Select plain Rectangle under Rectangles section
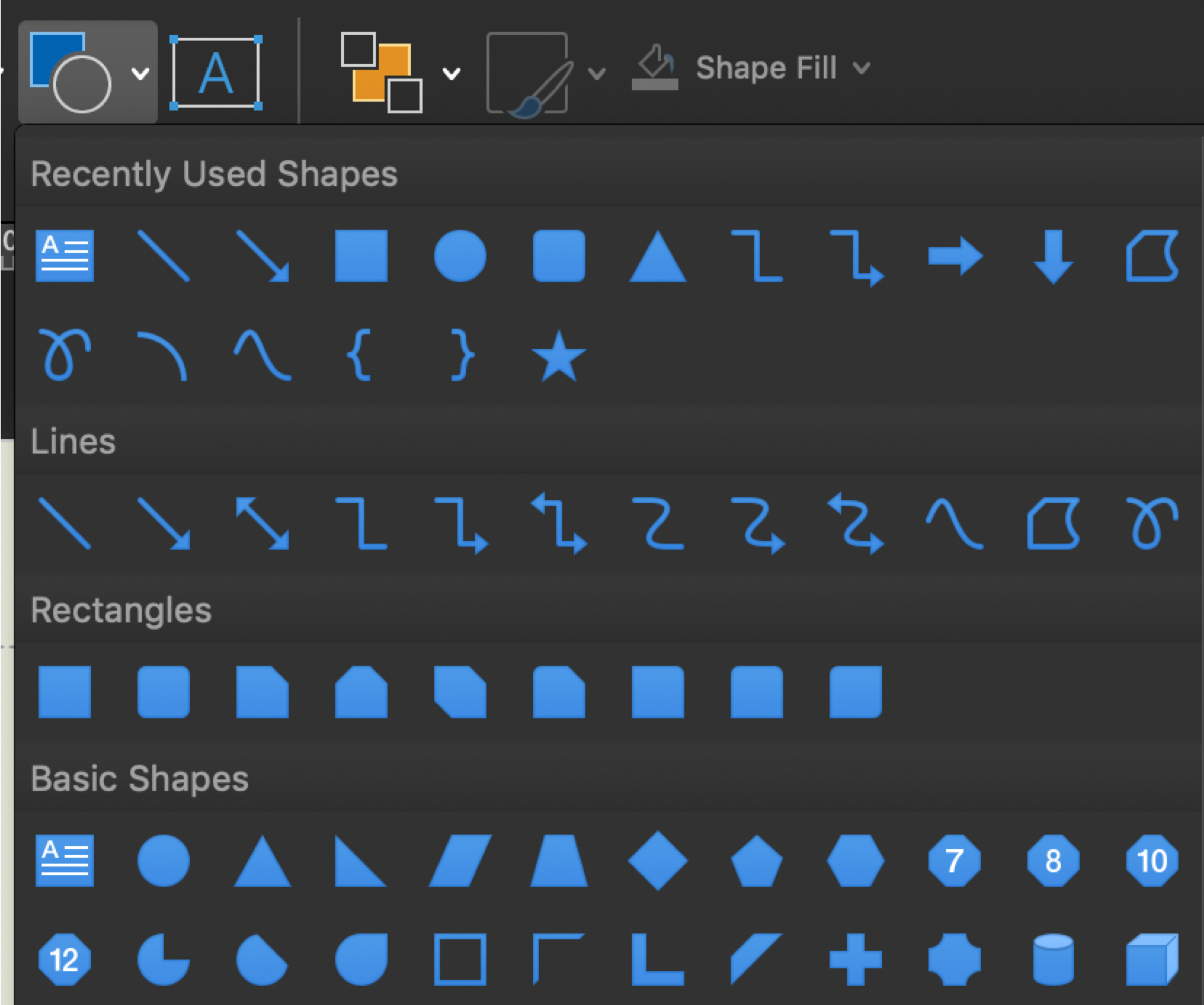The width and height of the screenshot is (1204, 1005). click(65, 692)
